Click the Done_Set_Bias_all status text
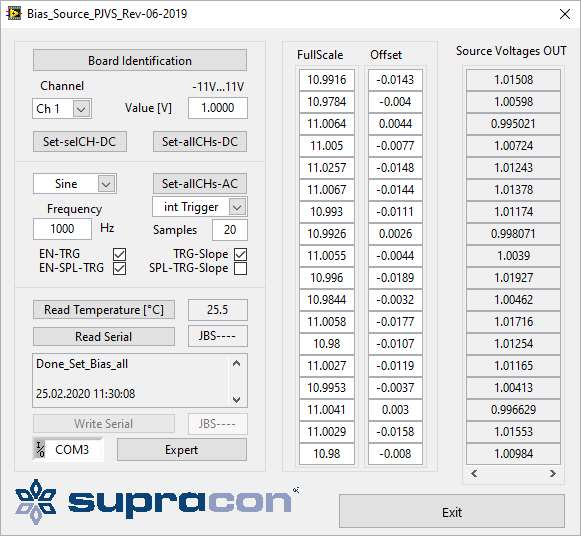581x536 pixels. pos(82,364)
